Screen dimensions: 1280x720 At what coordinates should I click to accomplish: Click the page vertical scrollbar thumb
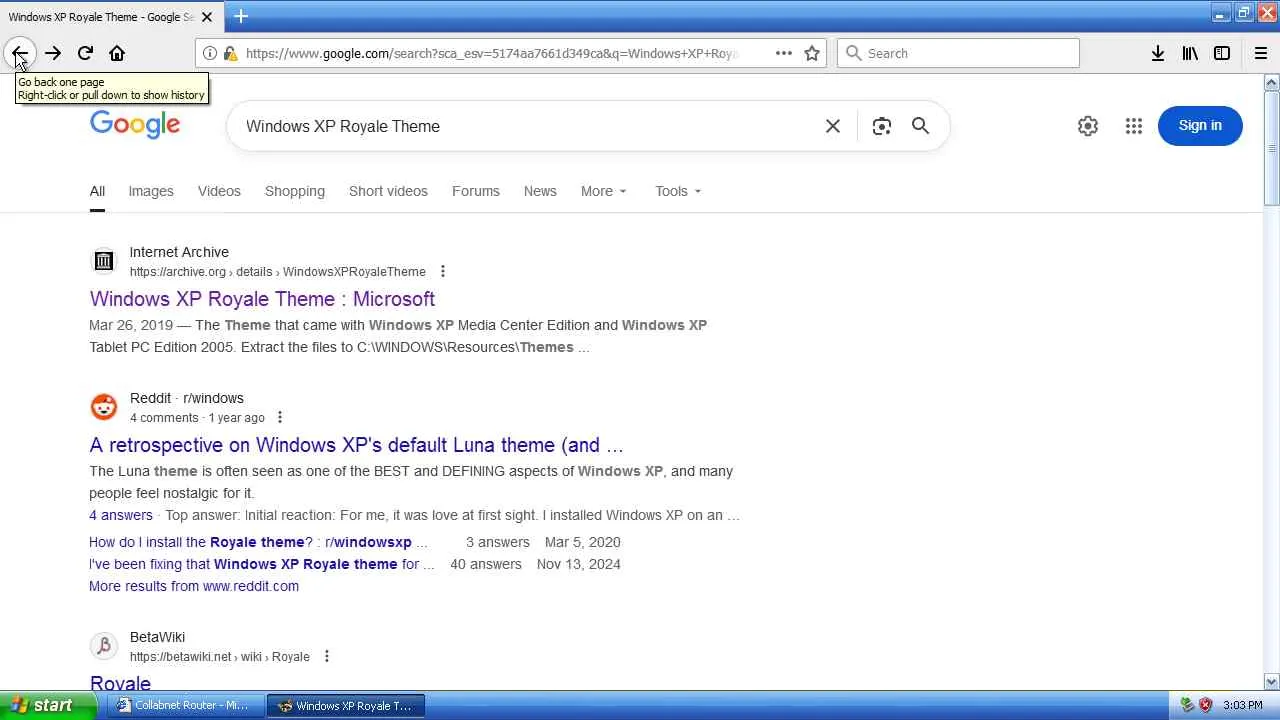(x=1271, y=148)
